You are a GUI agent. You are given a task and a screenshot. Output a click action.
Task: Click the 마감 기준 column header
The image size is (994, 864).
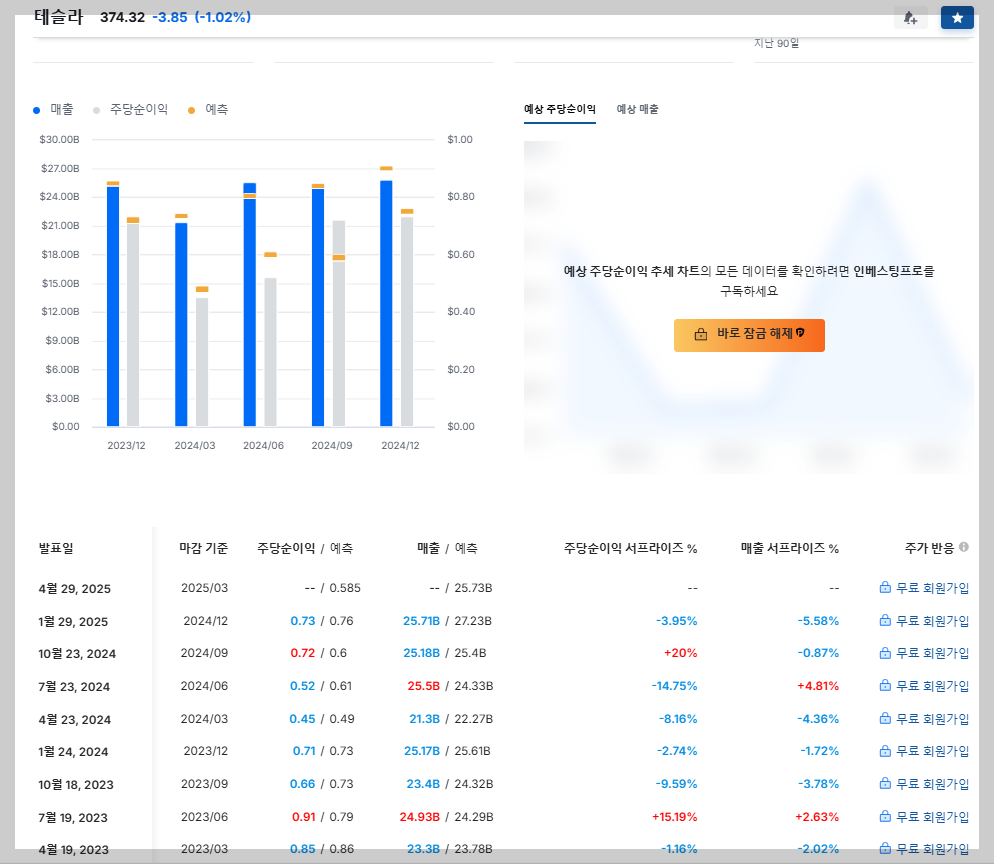point(203,548)
